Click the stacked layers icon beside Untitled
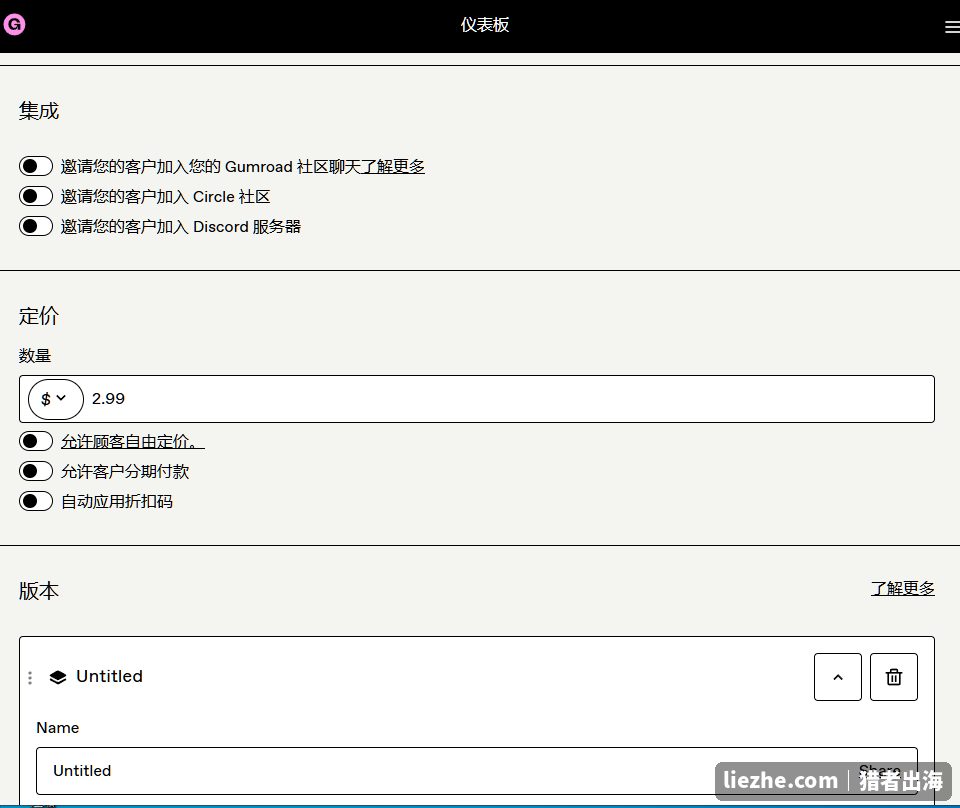This screenshot has width=960, height=808. (58, 677)
